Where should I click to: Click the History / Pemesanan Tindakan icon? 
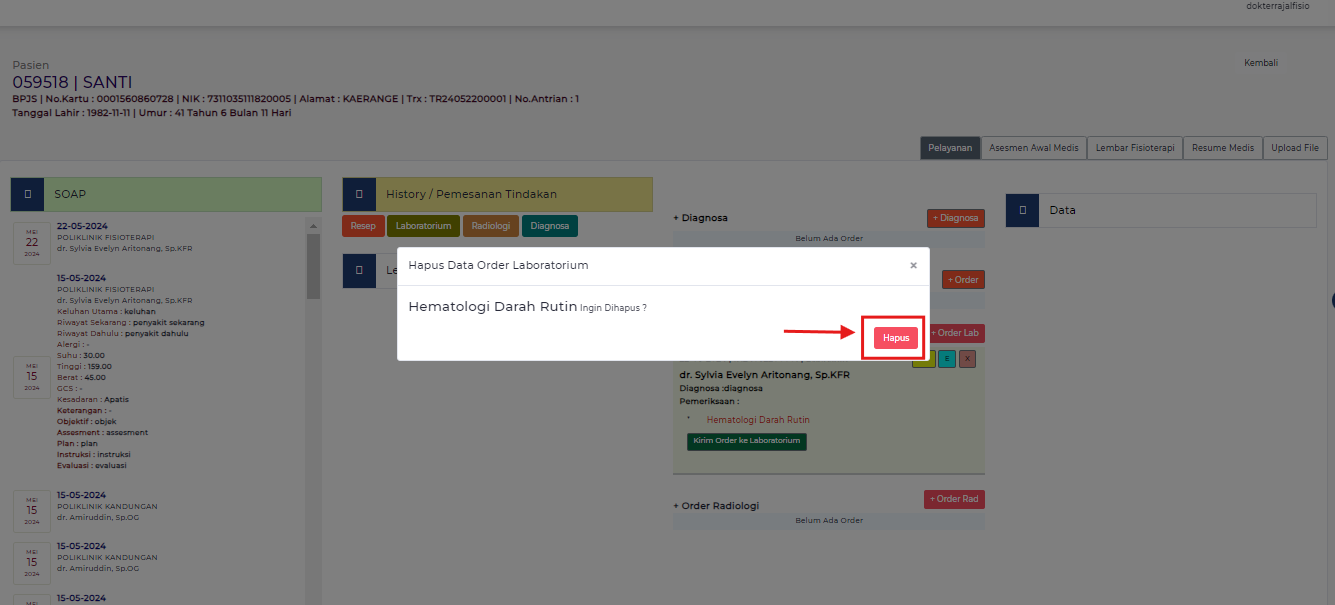click(358, 194)
